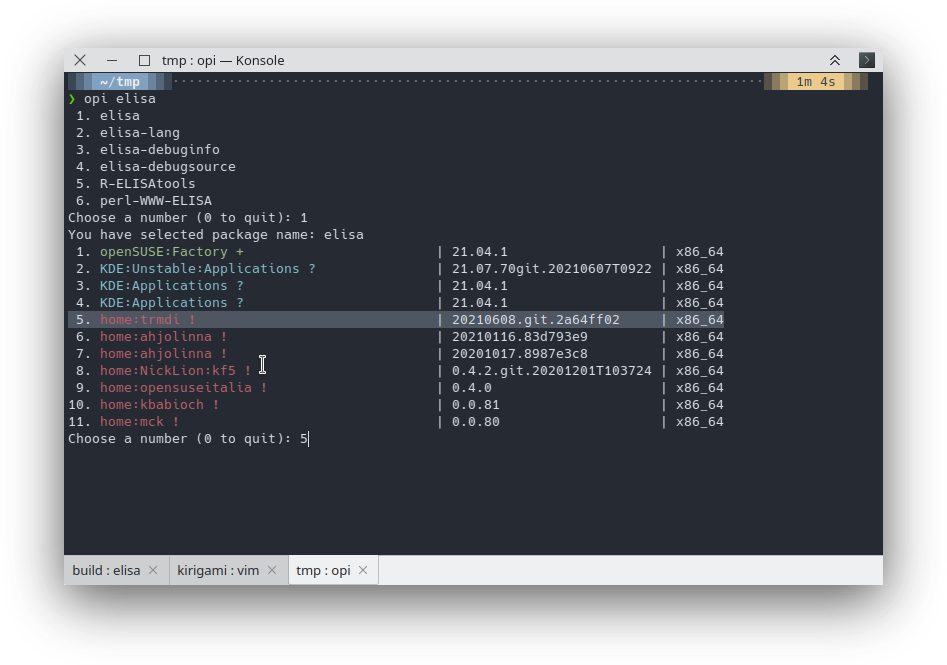This screenshot has height=665, width=947.
Task: Close the Konsole window
Action: coord(80,60)
